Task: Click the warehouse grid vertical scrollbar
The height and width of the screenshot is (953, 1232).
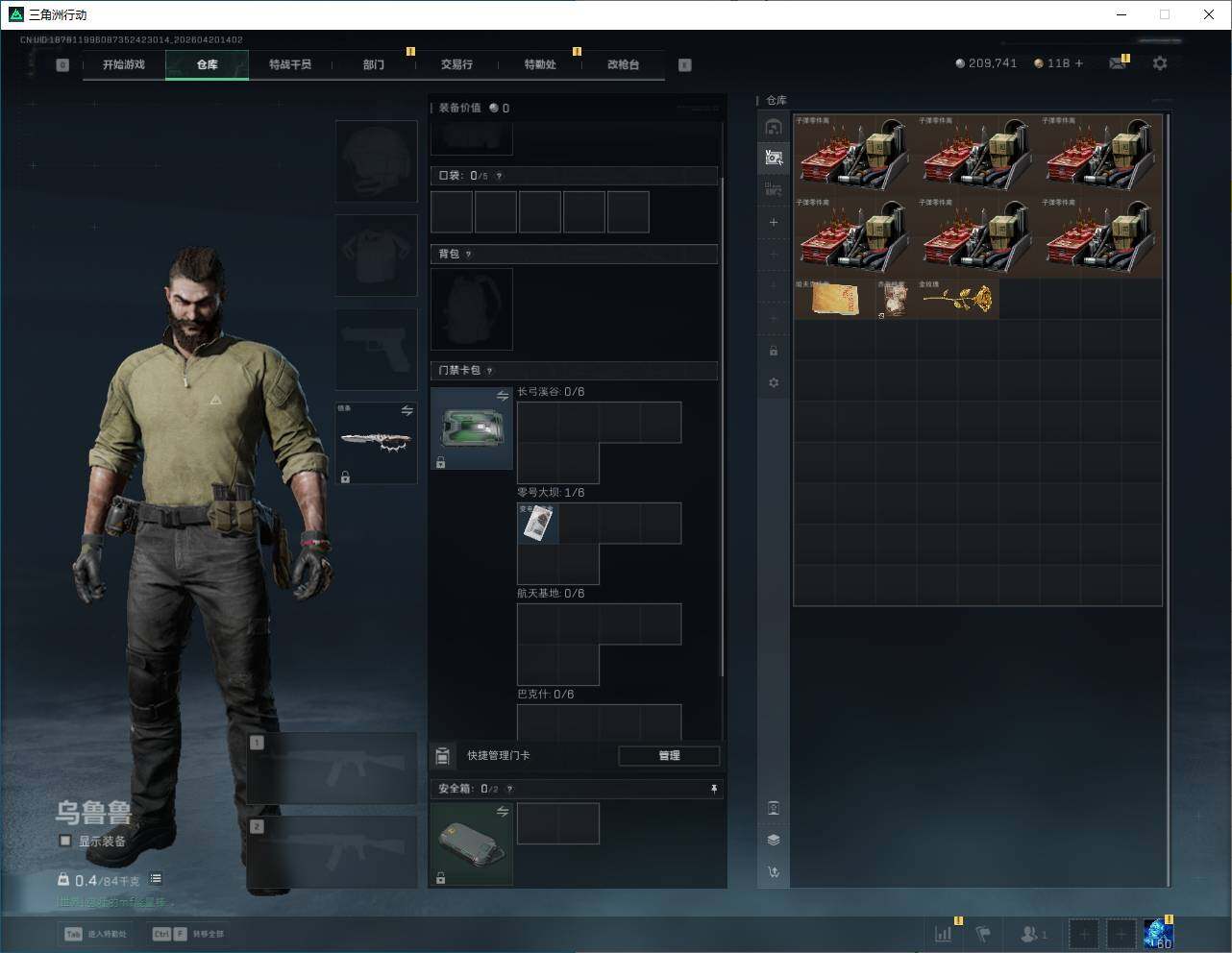Action: (1169, 500)
